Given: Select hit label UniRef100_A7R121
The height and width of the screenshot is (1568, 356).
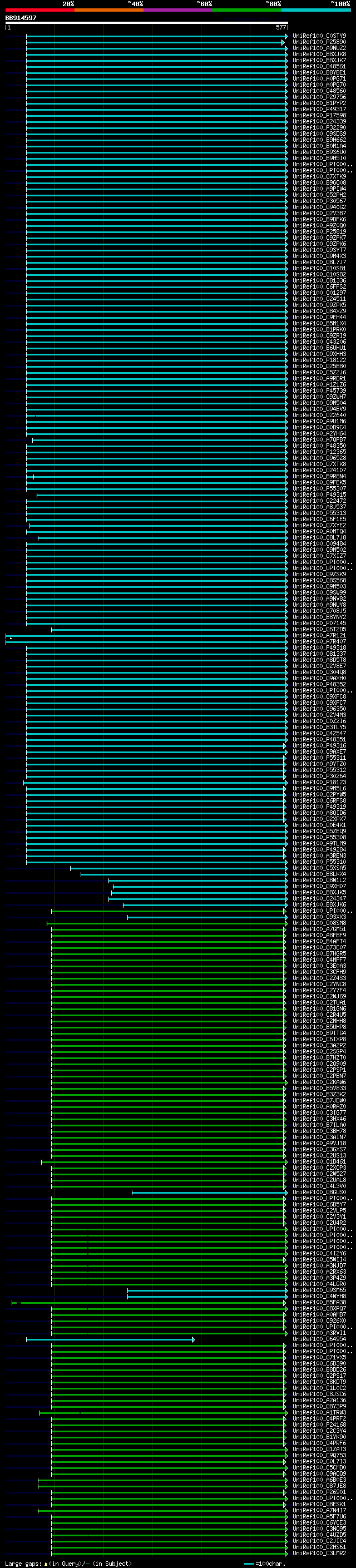Looking at the screenshot, I should 319,635.
